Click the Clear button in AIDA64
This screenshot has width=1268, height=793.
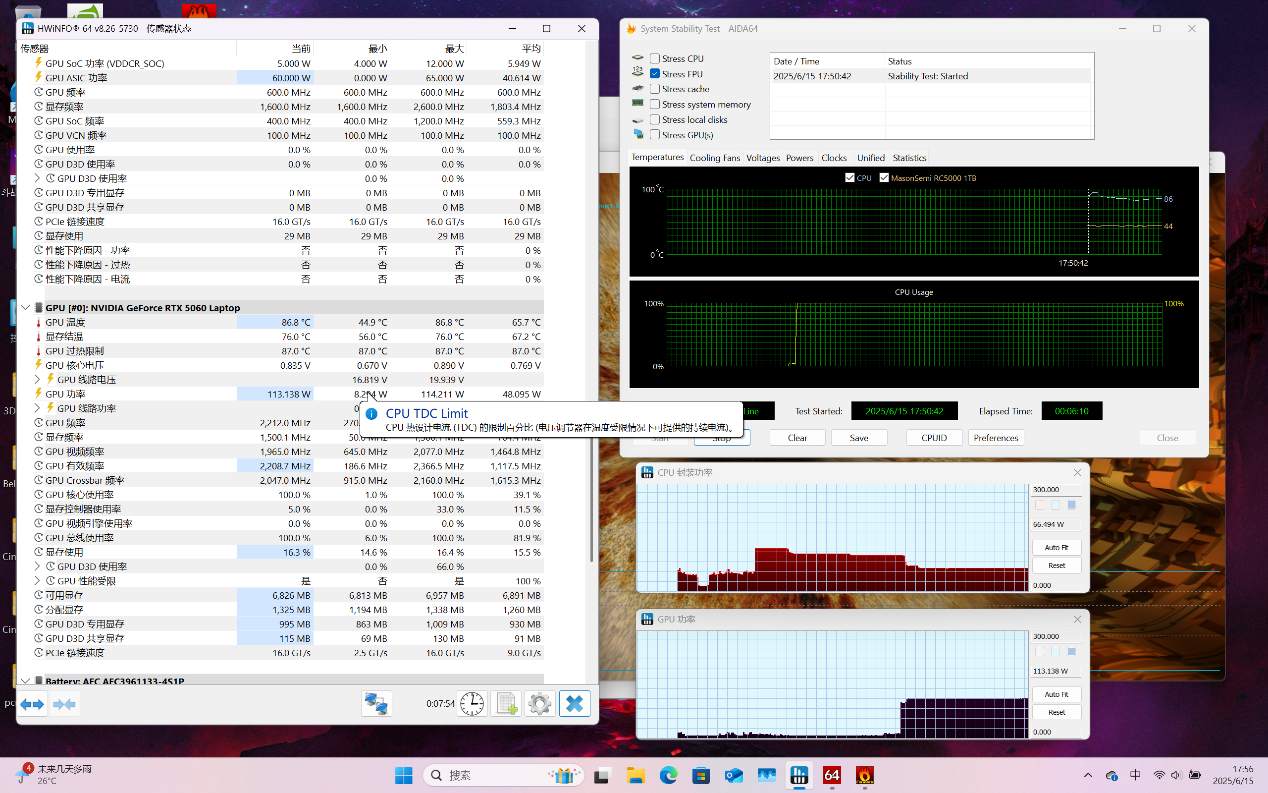[x=798, y=438]
